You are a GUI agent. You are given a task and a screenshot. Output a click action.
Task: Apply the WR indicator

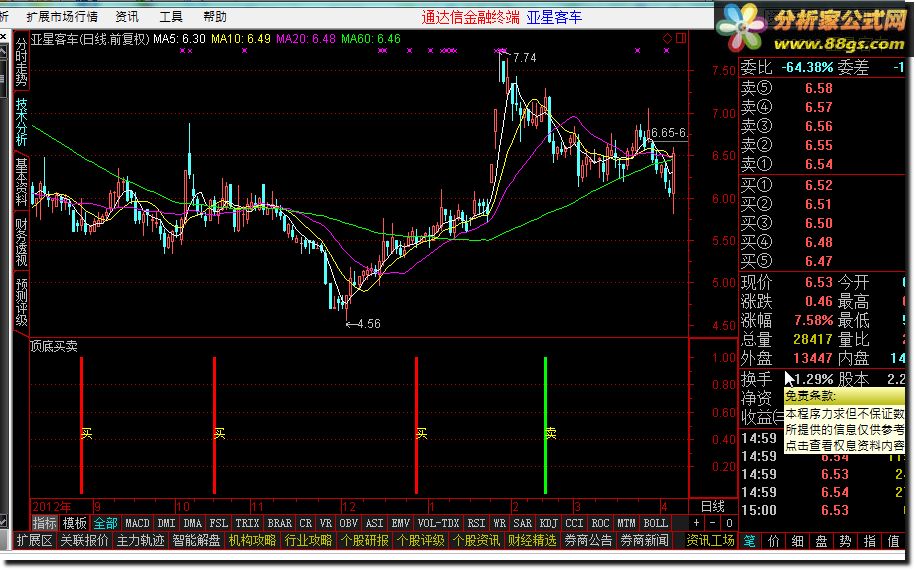pos(499,523)
